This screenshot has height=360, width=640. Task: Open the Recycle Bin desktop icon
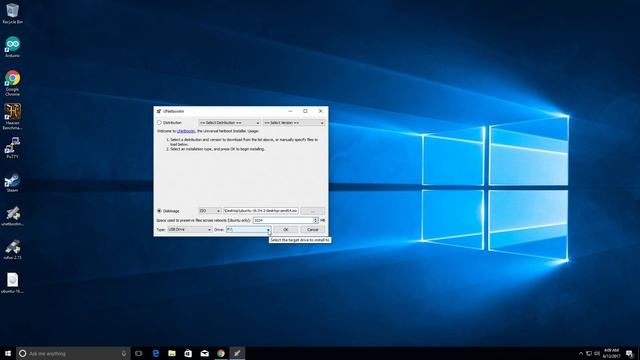point(12,13)
